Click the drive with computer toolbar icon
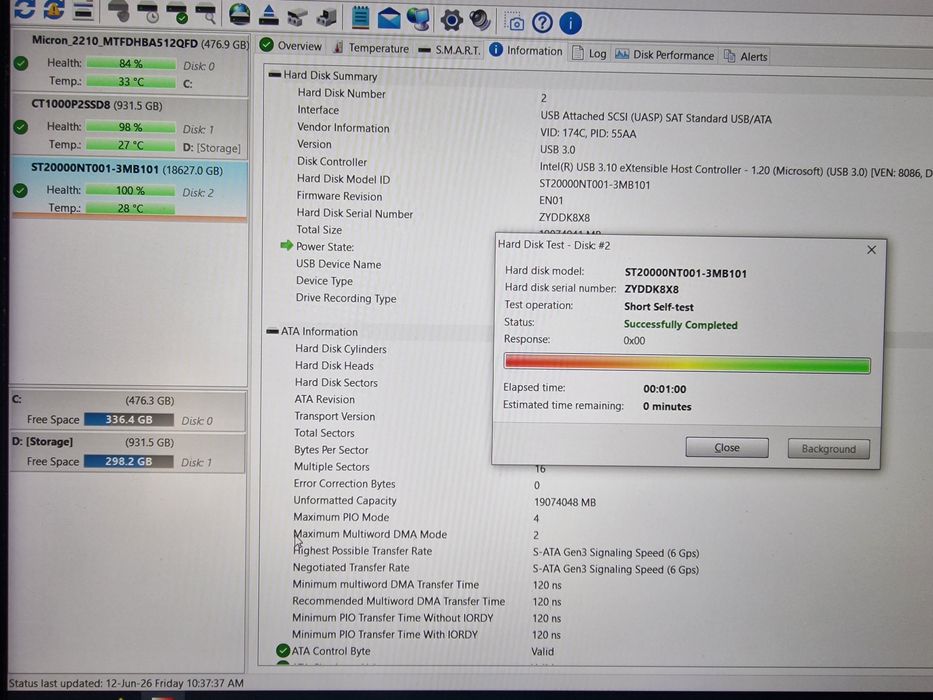This screenshot has height=700, width=933. (326, 16)
